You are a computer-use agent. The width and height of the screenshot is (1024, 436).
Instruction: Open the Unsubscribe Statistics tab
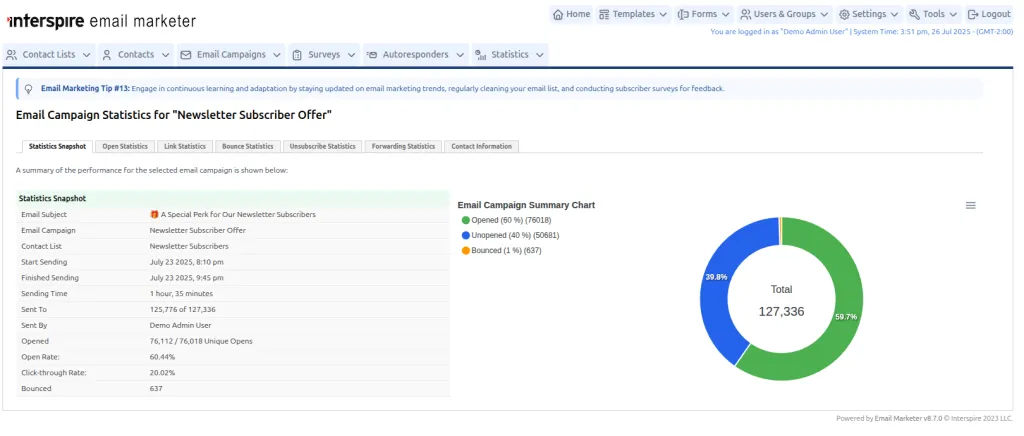323,147
